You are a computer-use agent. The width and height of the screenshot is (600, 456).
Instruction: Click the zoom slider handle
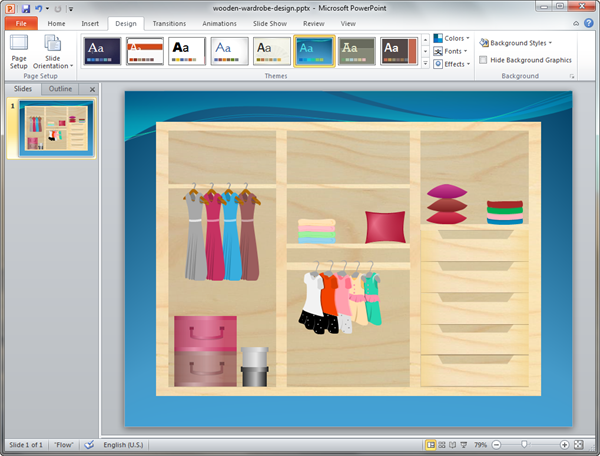pos(523,444)
